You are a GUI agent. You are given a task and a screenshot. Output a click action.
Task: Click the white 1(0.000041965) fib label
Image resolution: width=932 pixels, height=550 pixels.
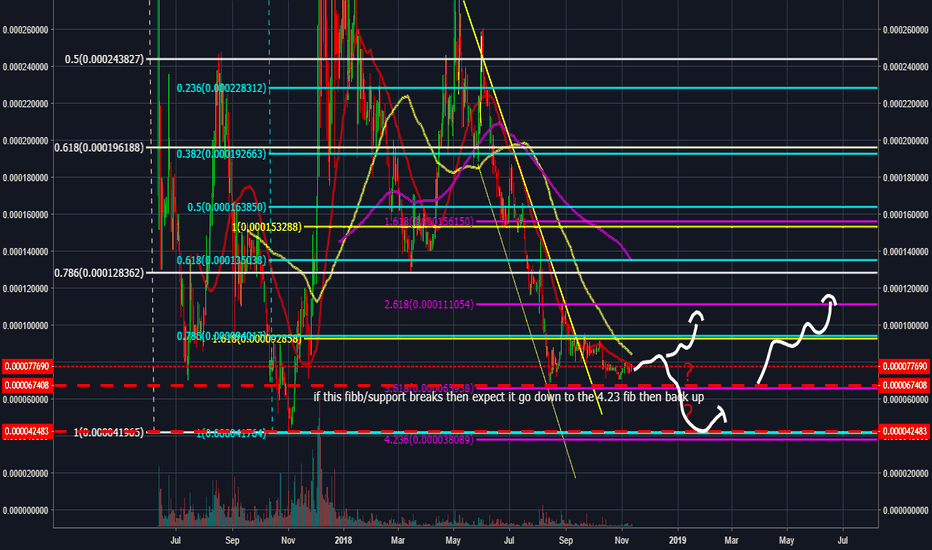click(109, 432)
